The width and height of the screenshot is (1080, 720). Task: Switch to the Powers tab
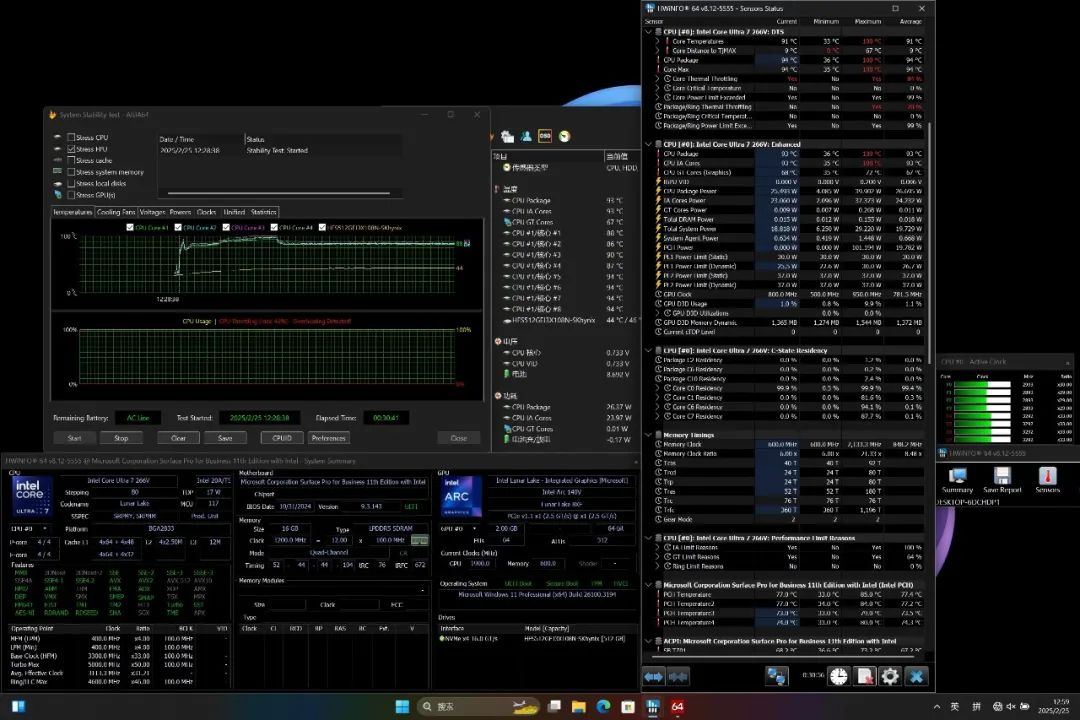[180, 212]
